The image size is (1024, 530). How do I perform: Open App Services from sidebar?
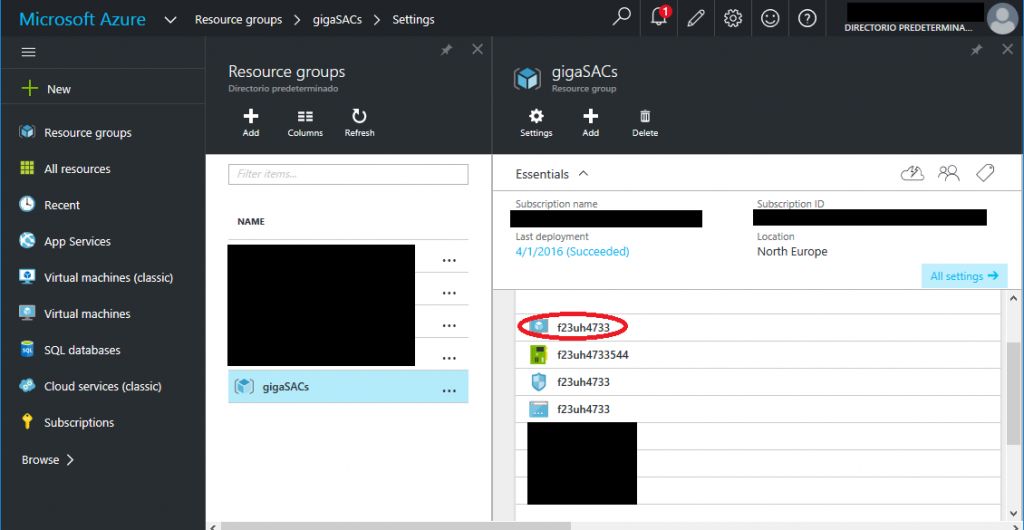(x=77, y=242)
